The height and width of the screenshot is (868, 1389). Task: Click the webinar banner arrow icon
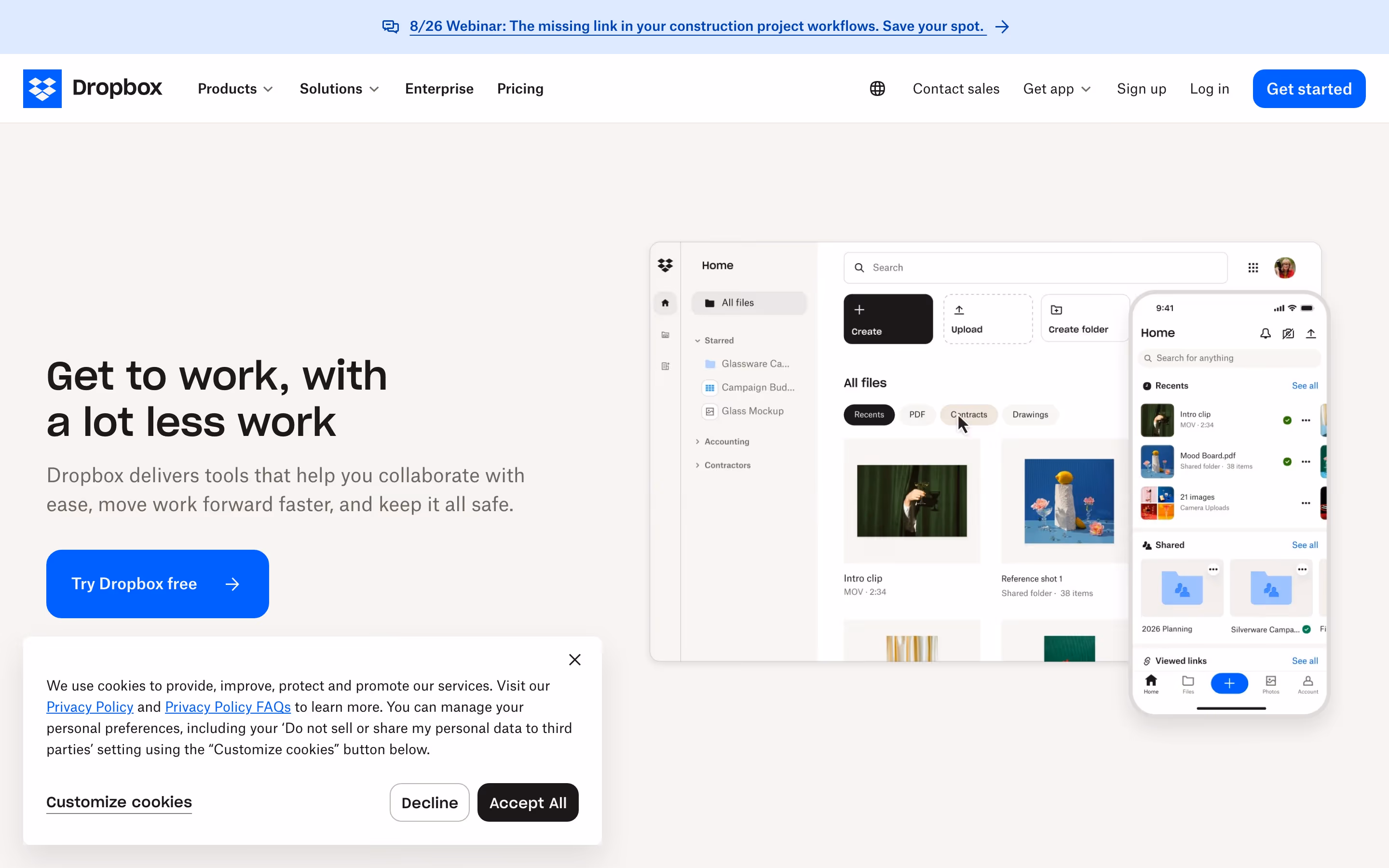(x=1002, y=27)
